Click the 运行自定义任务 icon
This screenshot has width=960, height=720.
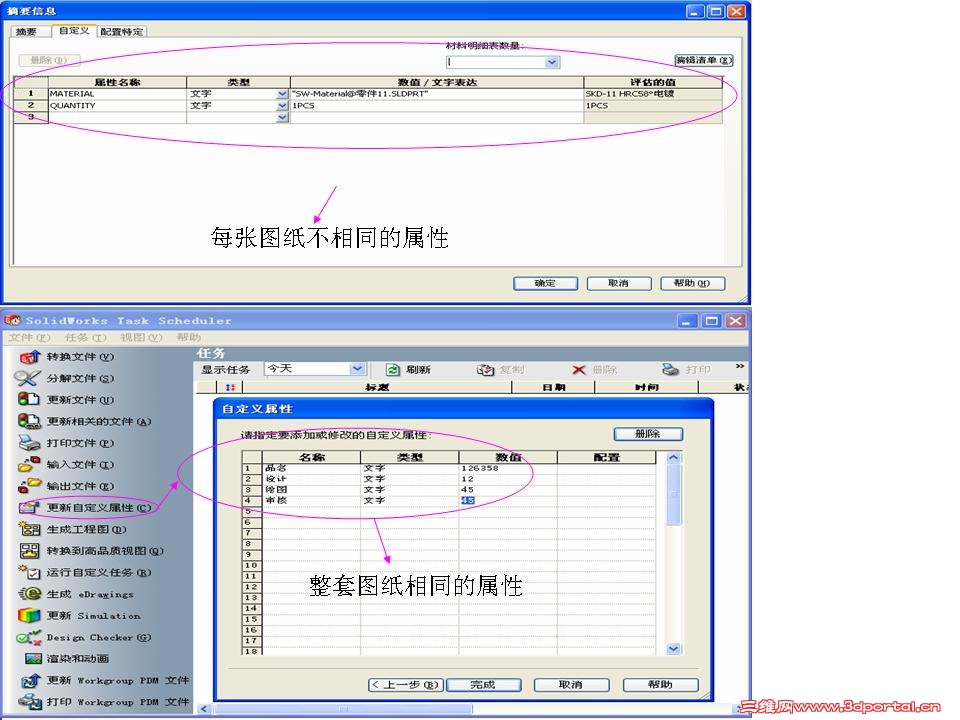[x=29, y=572]
